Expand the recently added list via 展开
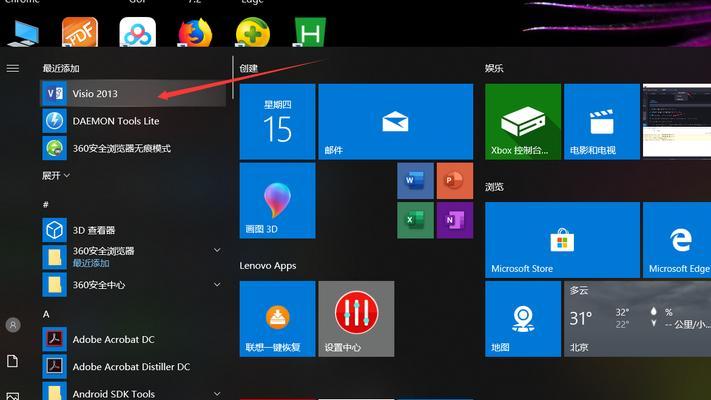 (x=56, y=176)
